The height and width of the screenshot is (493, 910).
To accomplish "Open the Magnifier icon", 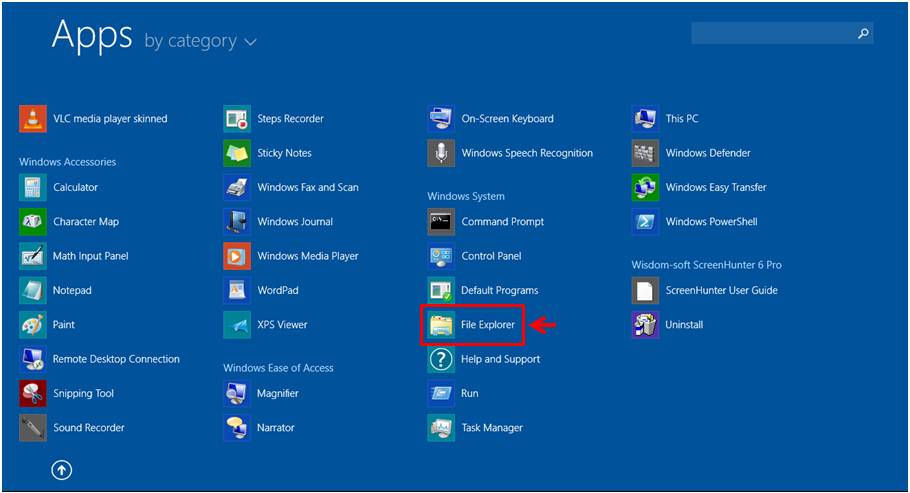I will pyautogui.click(x=237, y=393).
